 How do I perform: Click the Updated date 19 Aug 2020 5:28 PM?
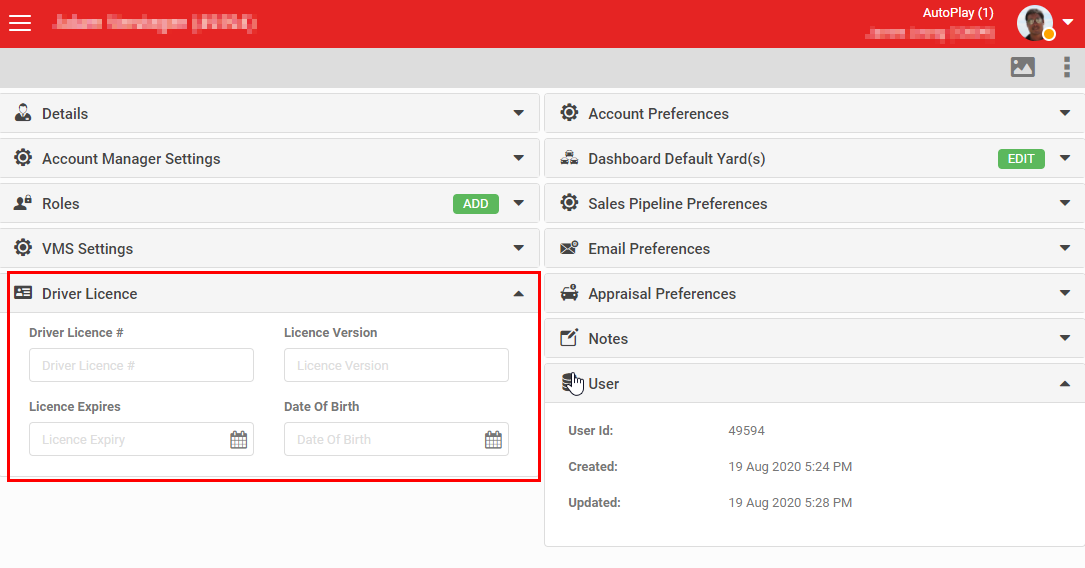(790, 502)
